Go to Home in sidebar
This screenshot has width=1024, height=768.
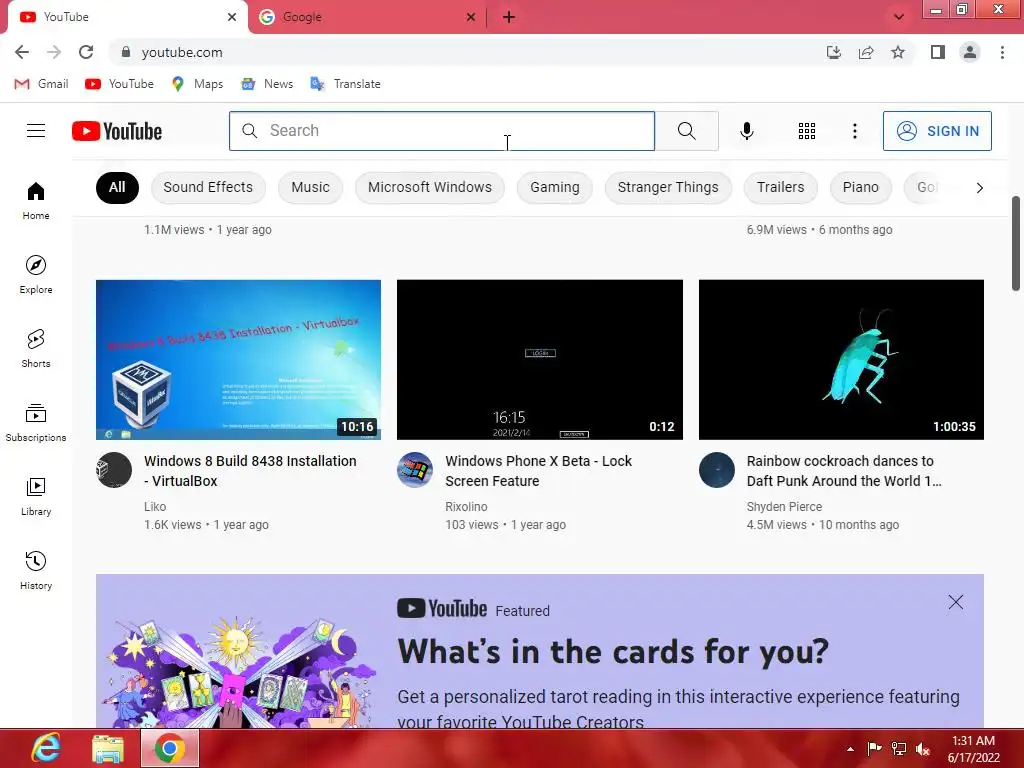36,200
